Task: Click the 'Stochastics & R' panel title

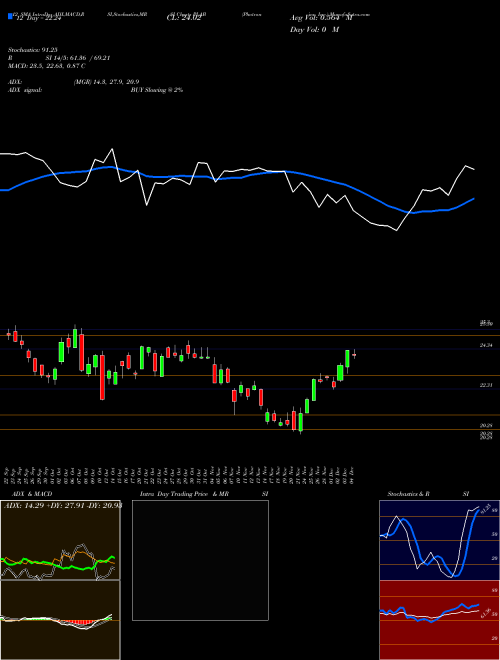Action: click(409, 494)
